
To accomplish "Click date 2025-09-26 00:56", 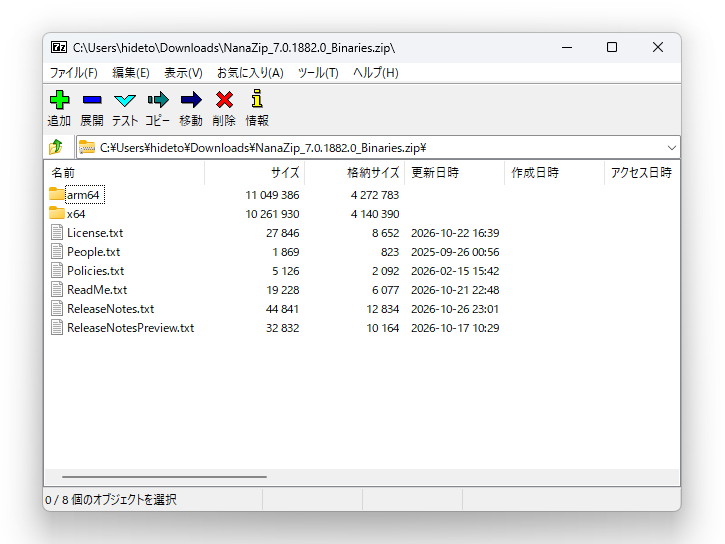I will [x=455, y=252].
